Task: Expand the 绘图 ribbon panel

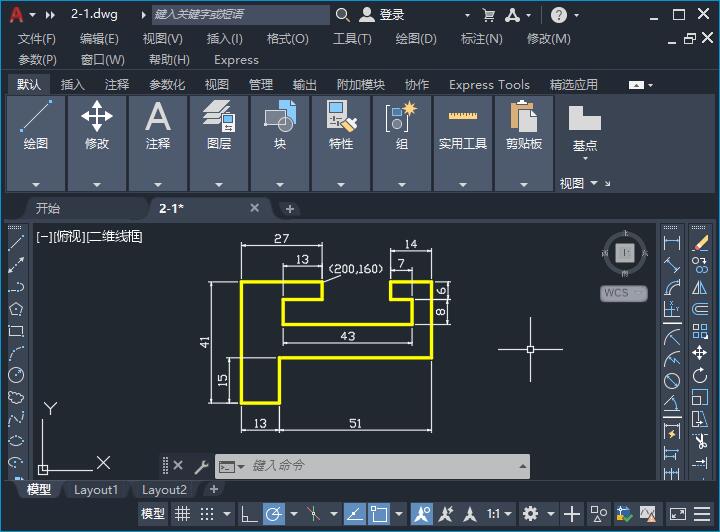Action: 36,185
